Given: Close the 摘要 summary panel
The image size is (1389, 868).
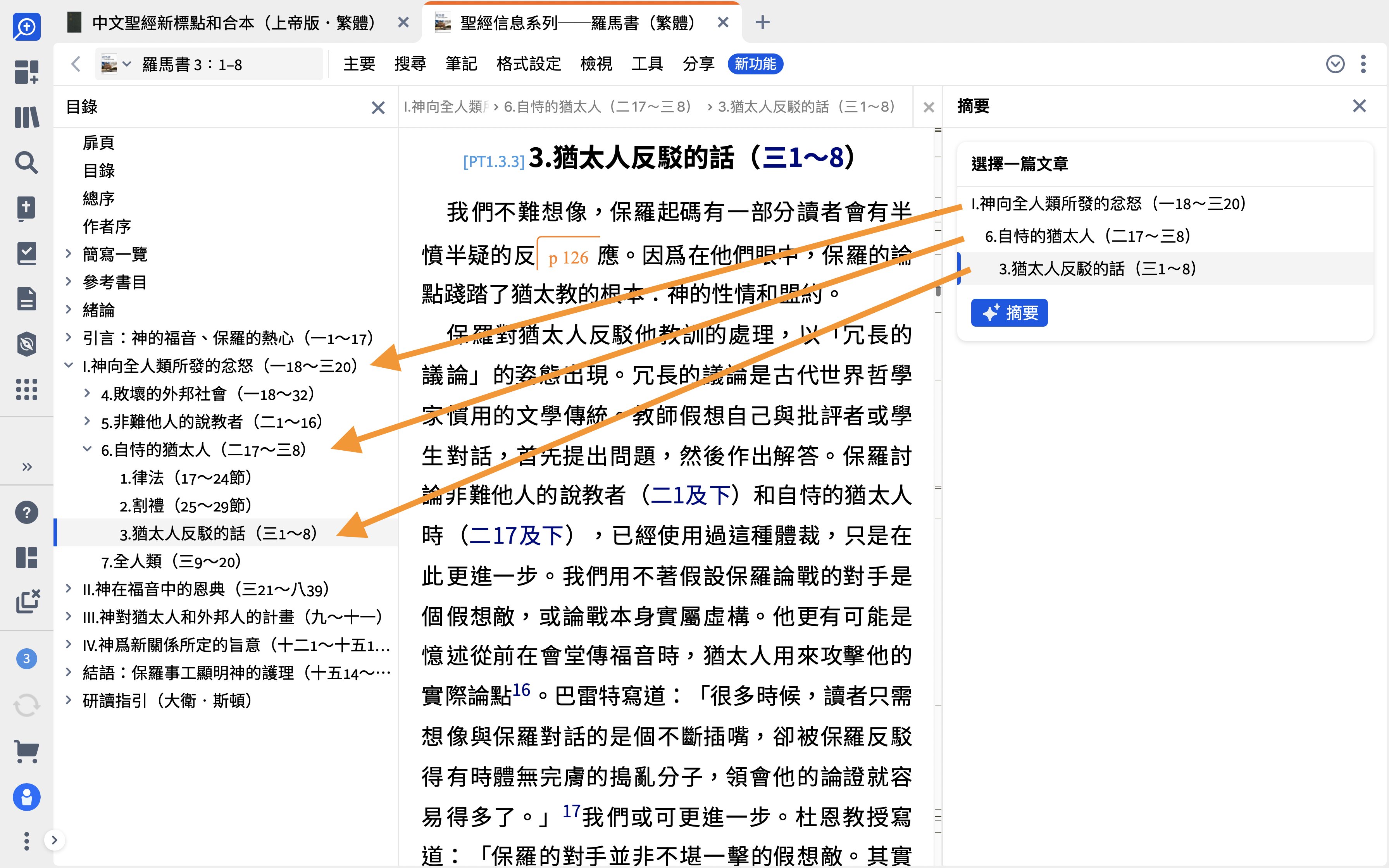Looking at the screenshot, I should tap(1359, 106).
